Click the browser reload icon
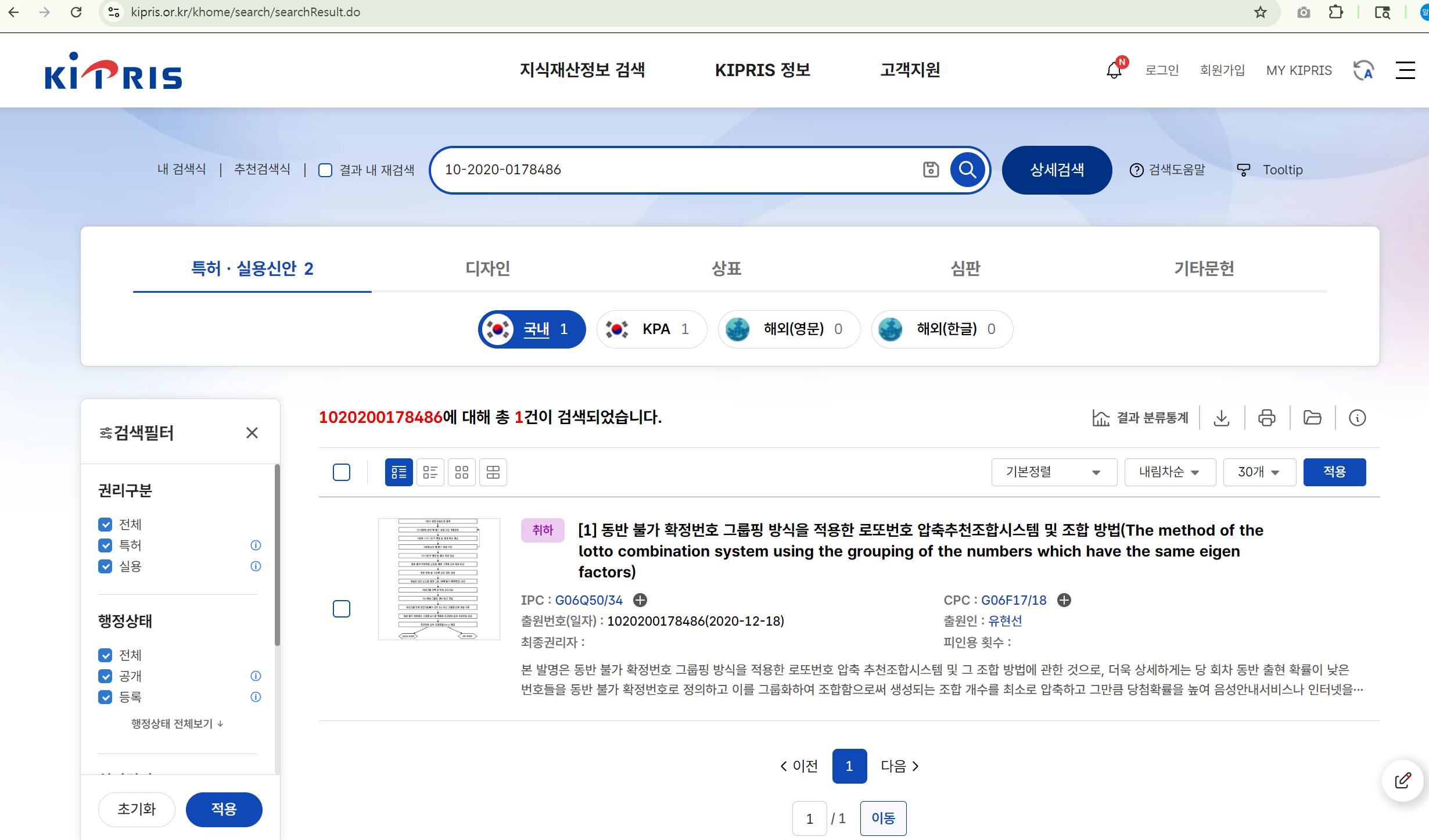The height and width of the screenshot is (840, 1429). pyautogui.click(x=76, y=12)
